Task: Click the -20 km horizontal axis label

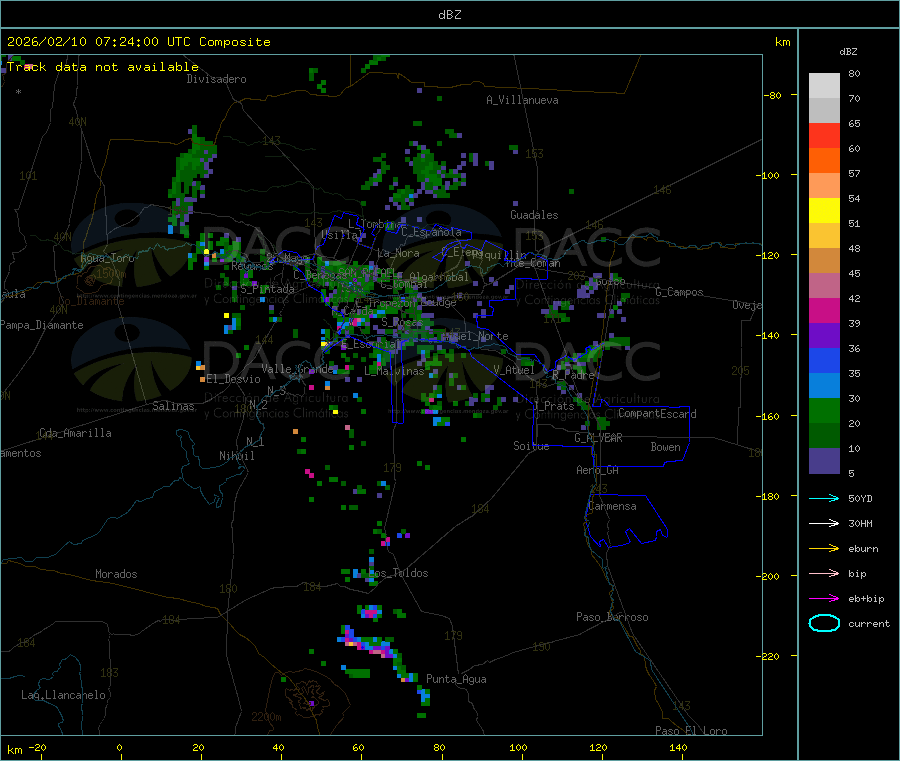Action: [x=37, y=747]
